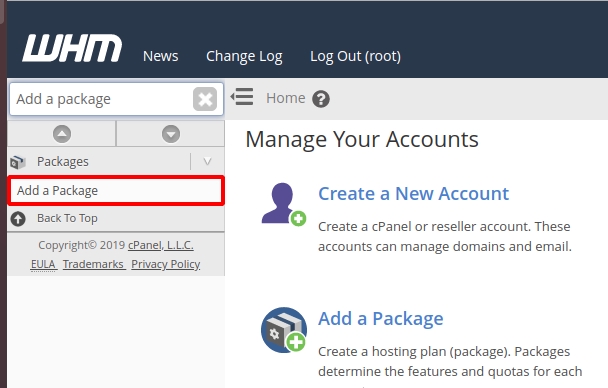Log out of the root account

[355, 57]
